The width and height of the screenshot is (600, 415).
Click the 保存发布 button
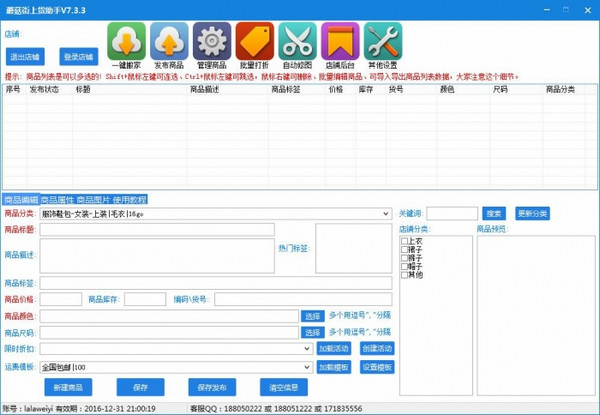pos(212,387)
